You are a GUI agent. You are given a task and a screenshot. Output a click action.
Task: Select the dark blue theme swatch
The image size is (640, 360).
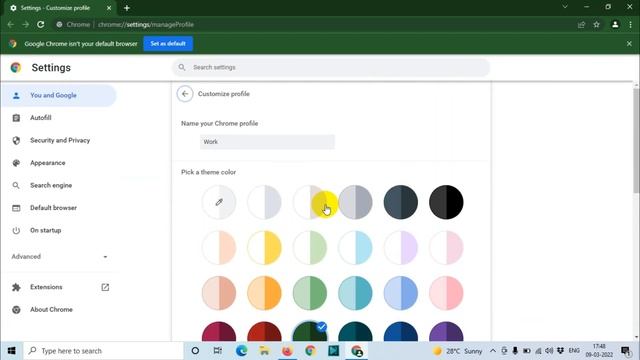pyautogui.click(x=400, y=332)
